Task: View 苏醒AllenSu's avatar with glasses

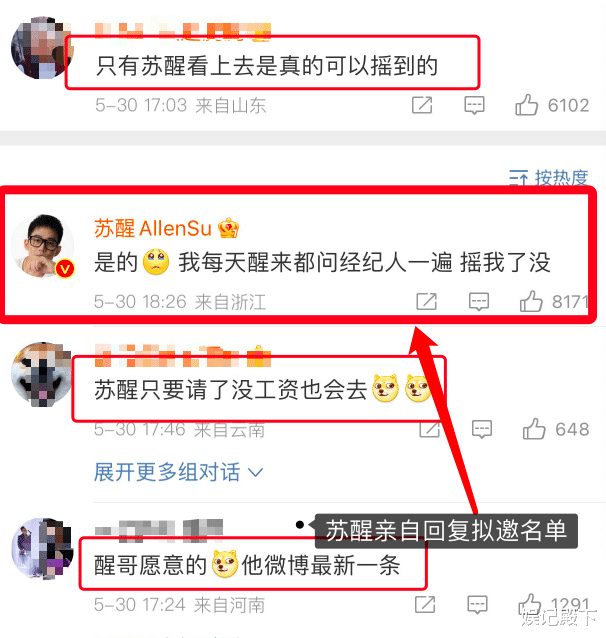Action: click(43, 246)
